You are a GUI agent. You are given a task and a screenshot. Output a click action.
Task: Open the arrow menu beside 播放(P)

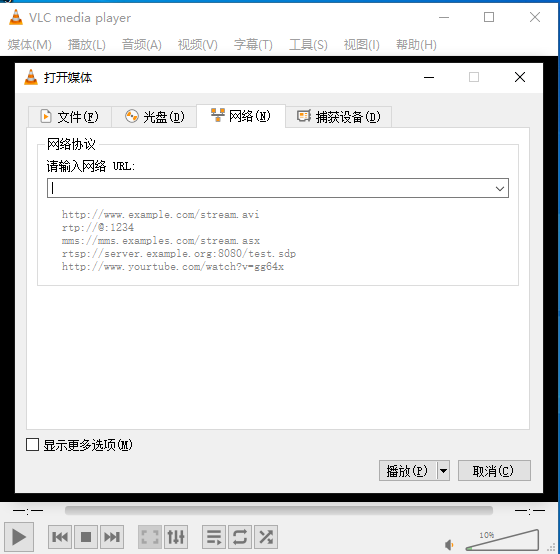point(443,471)
